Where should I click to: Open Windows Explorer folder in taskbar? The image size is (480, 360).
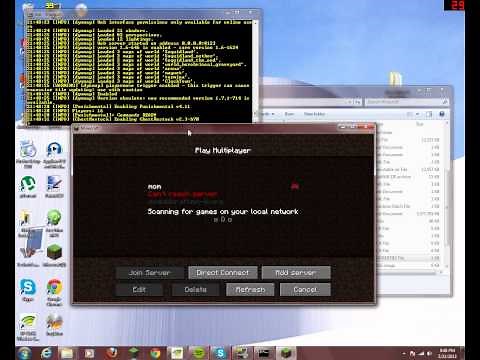point(67,353)
